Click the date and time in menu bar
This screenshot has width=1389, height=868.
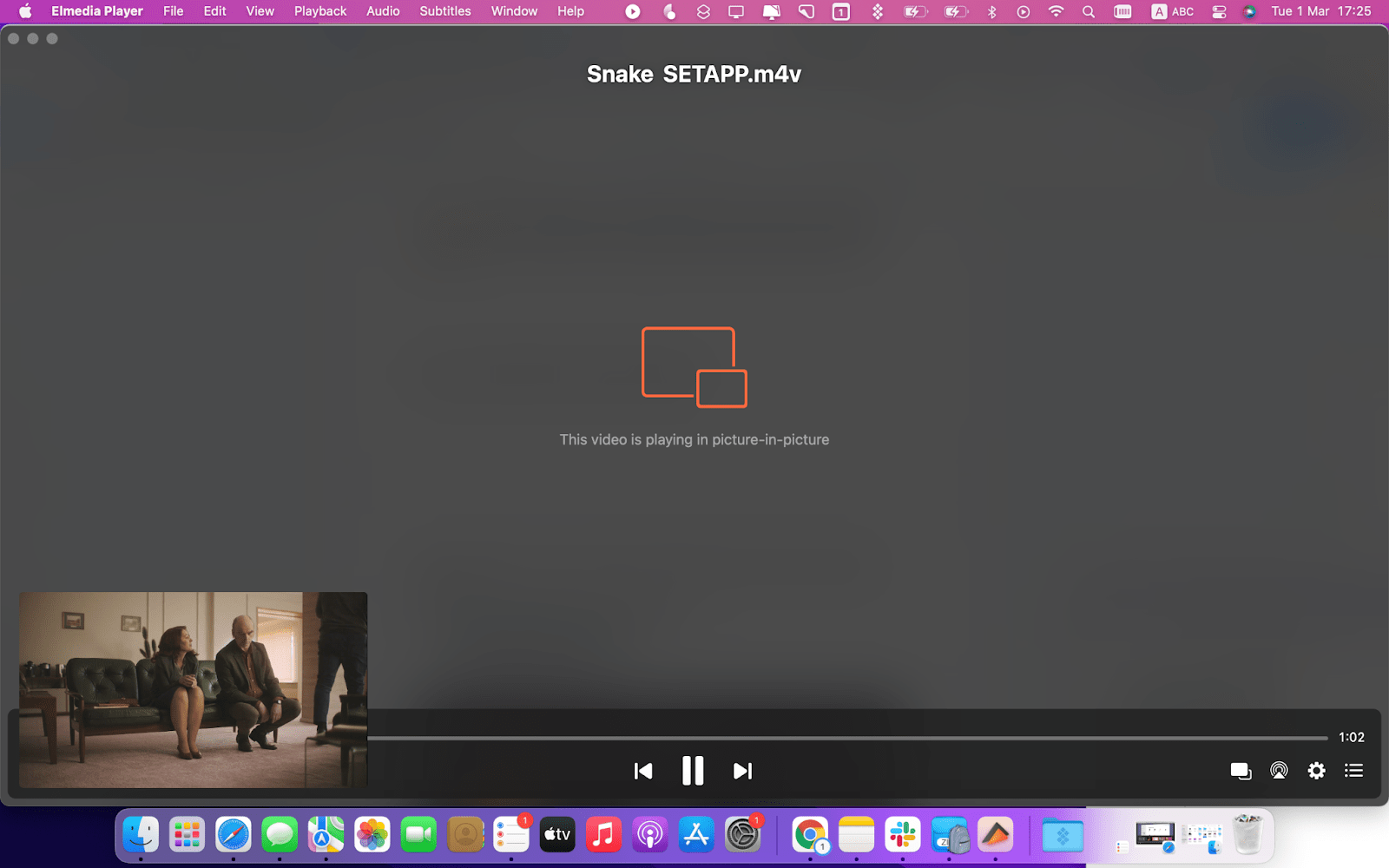(1320, 11)
